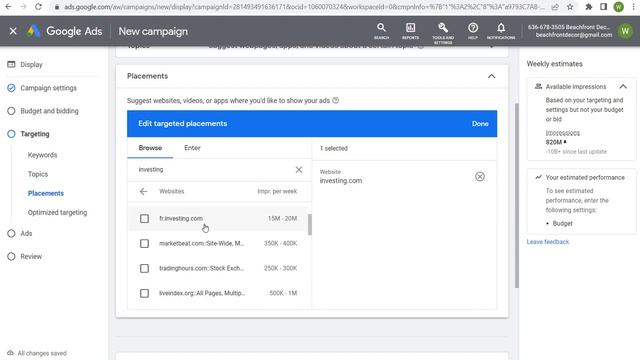Click the Available impressions people icon
The height and width of the screenshot is (360, 640).
point(538,87)
